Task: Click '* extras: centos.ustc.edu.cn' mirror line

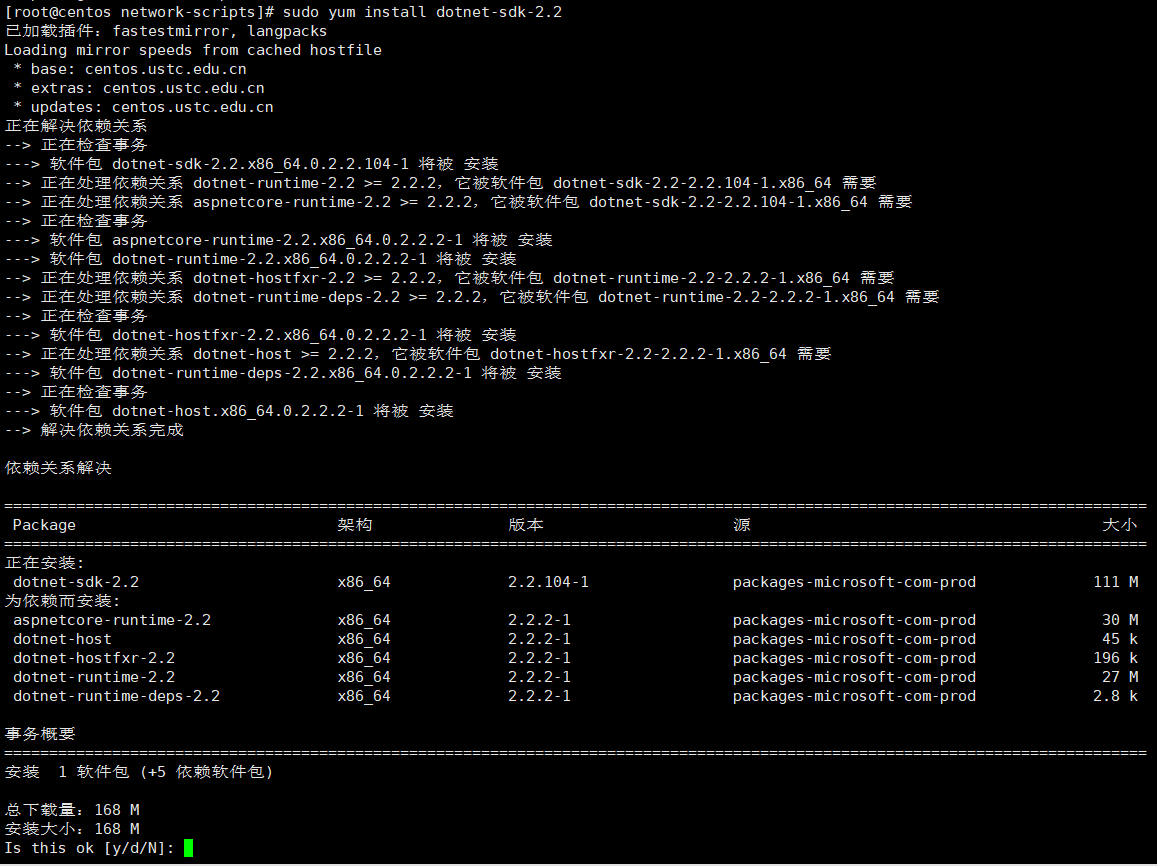Action: (x=139, y=89)
